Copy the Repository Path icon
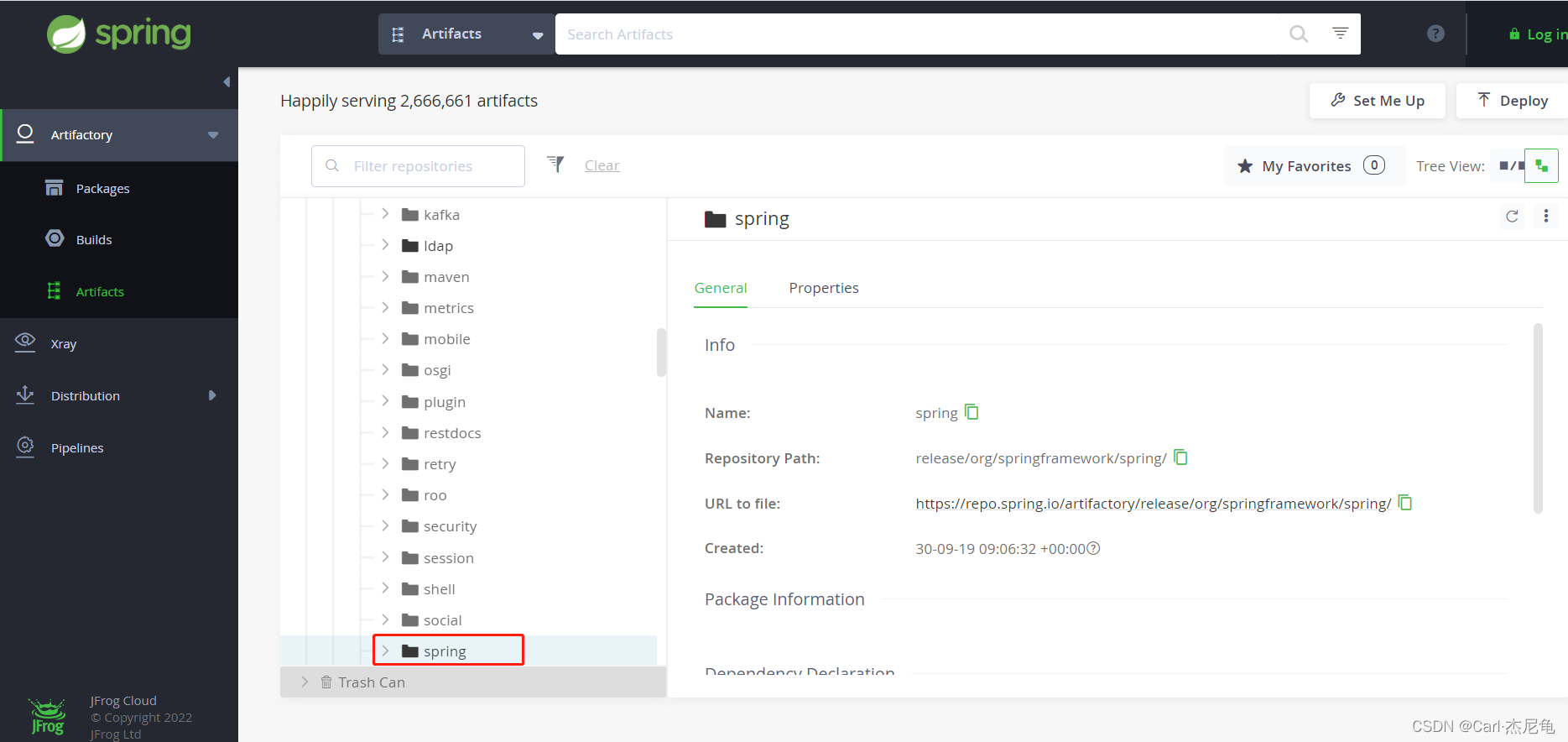The image size is (1568, 742). point(1180,457)
